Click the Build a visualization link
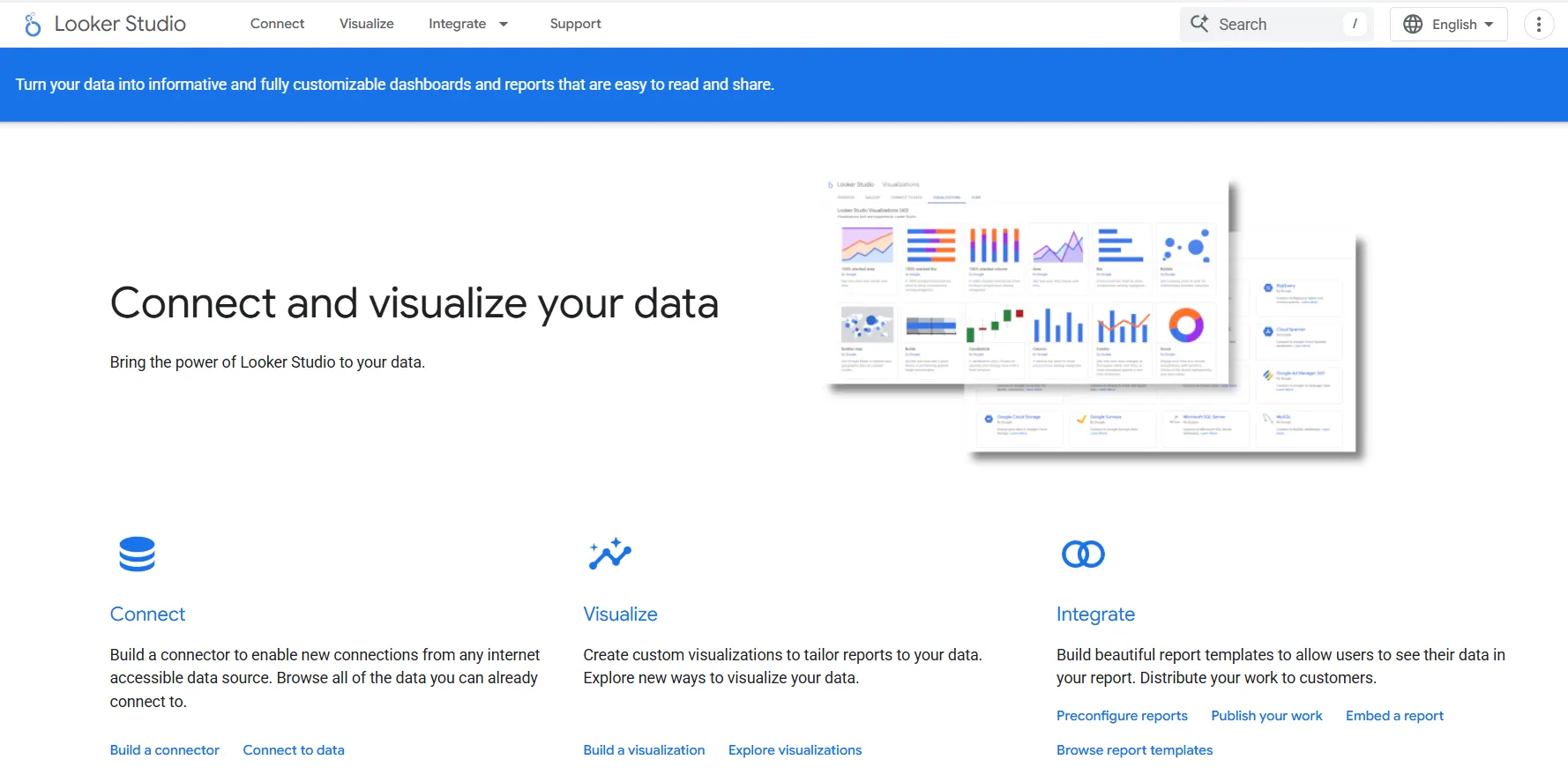 point(644,750)
